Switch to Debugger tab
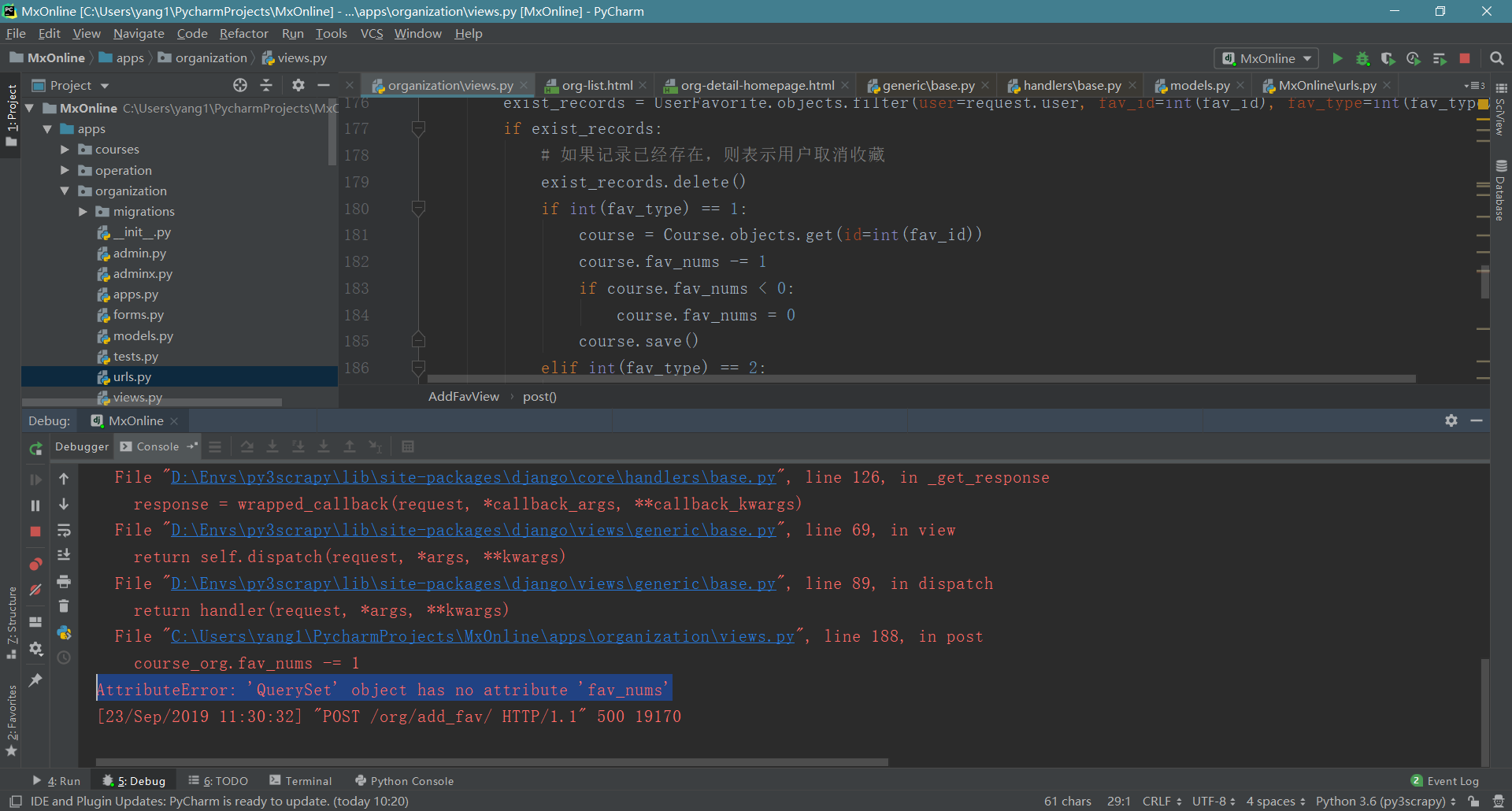Image resolution: width=1512 pixels, height=811 pixels. 82,446
